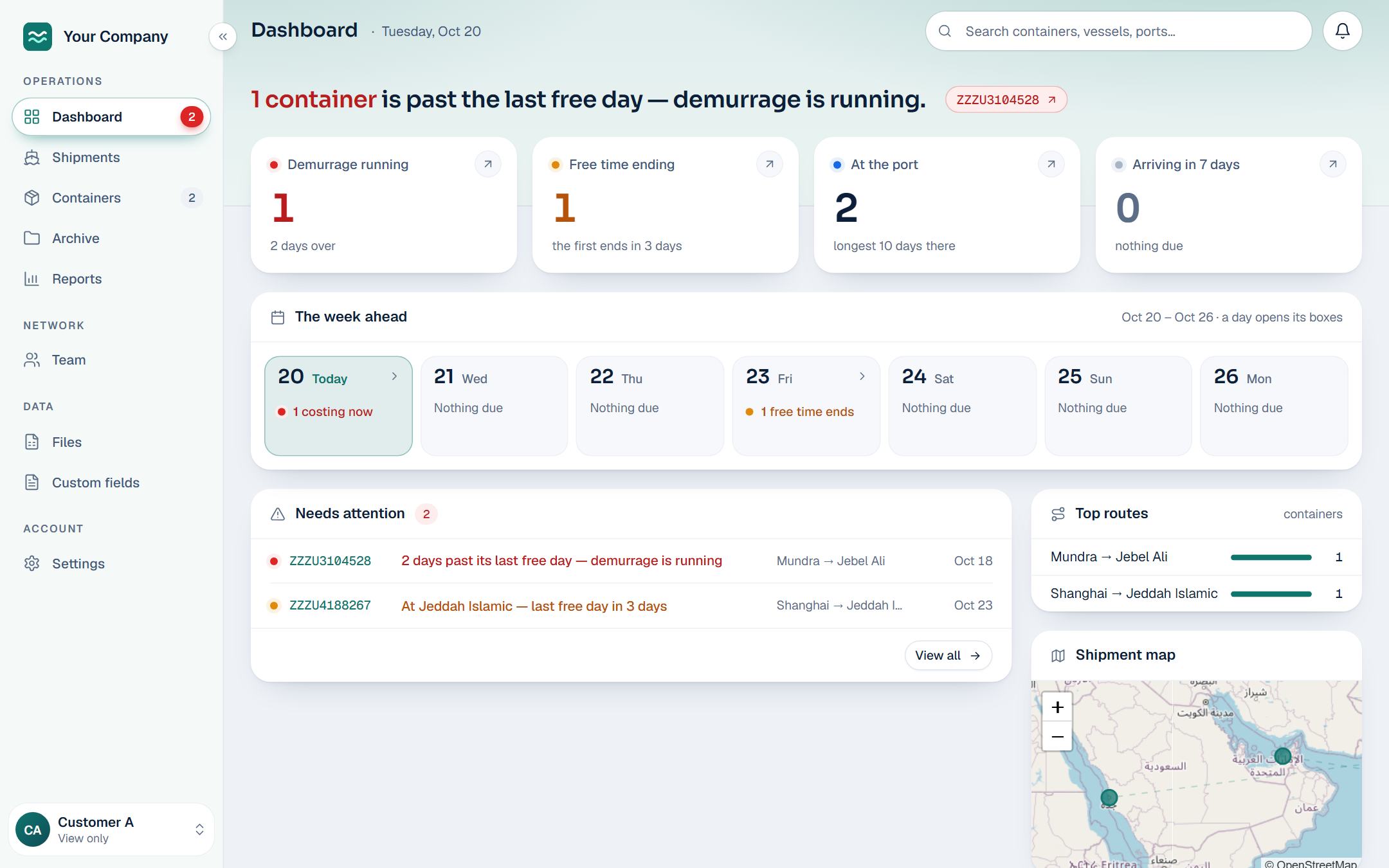Open container ZZZU3104528 in the list
Image resolution: width=1389 pixels, height=868 pixels.
click(x=330, y=561)
